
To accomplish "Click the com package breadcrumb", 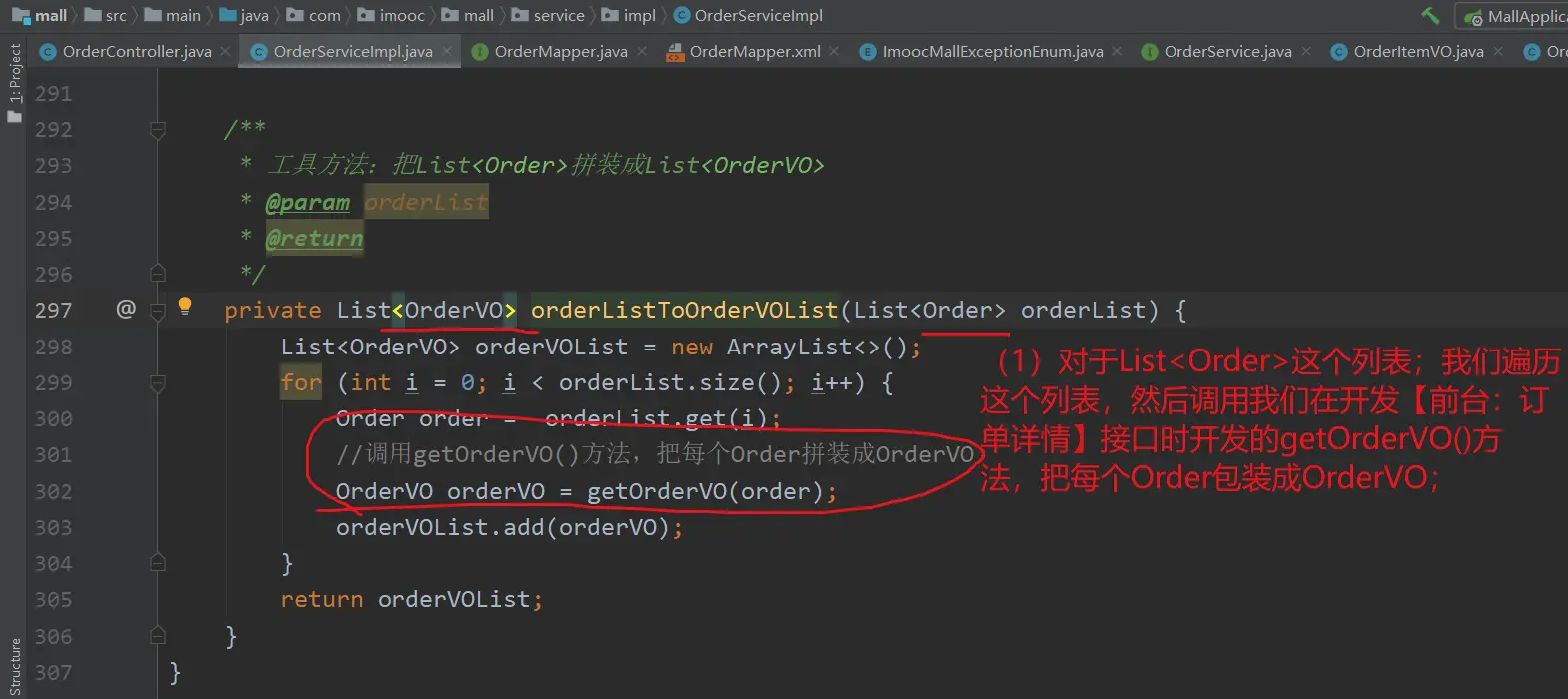I will click(x=314, y=15).
